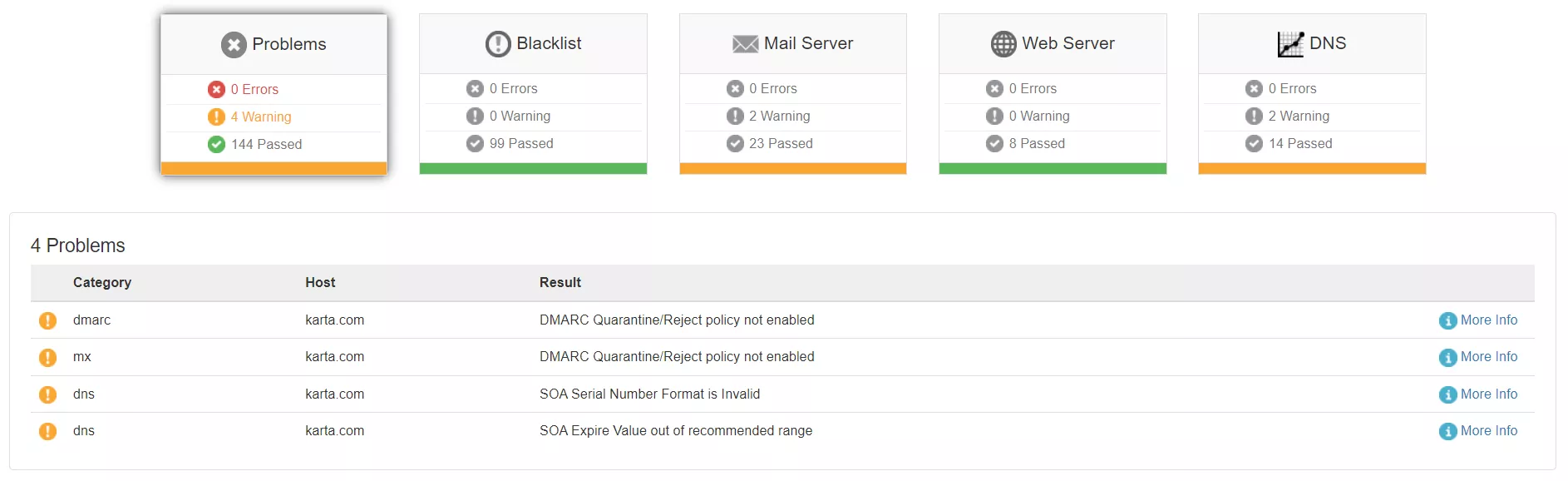This screenshot has width=1568, height=481.
Task: Click the exclamation icon beside Blacklist
Action: 498,44
